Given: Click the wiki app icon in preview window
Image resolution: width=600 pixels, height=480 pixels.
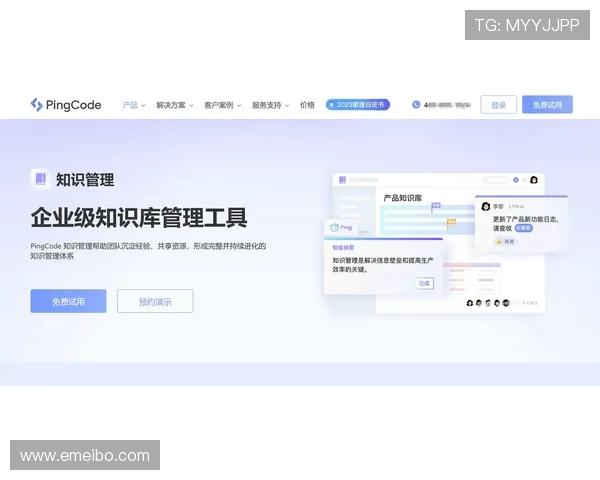Looking at the screenshot, I should tap(342, 180).
